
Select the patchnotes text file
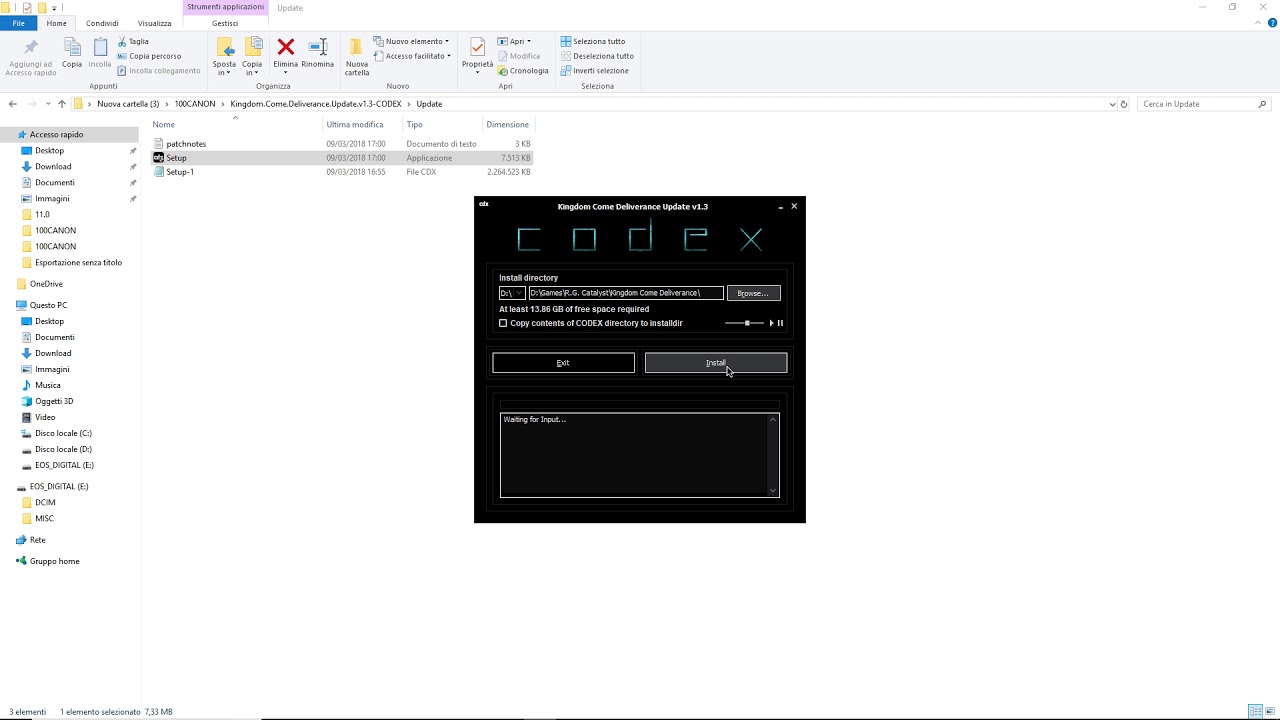click(186, 144)
